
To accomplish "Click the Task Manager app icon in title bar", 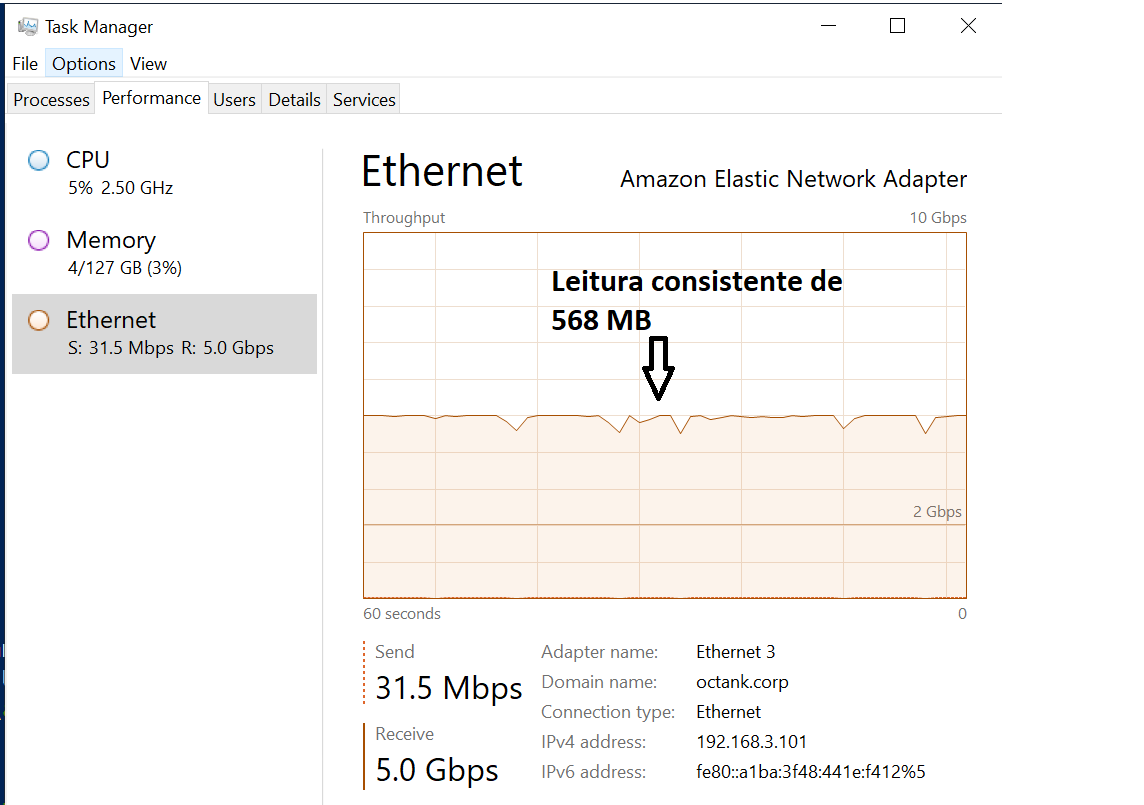I will [28, 27].
